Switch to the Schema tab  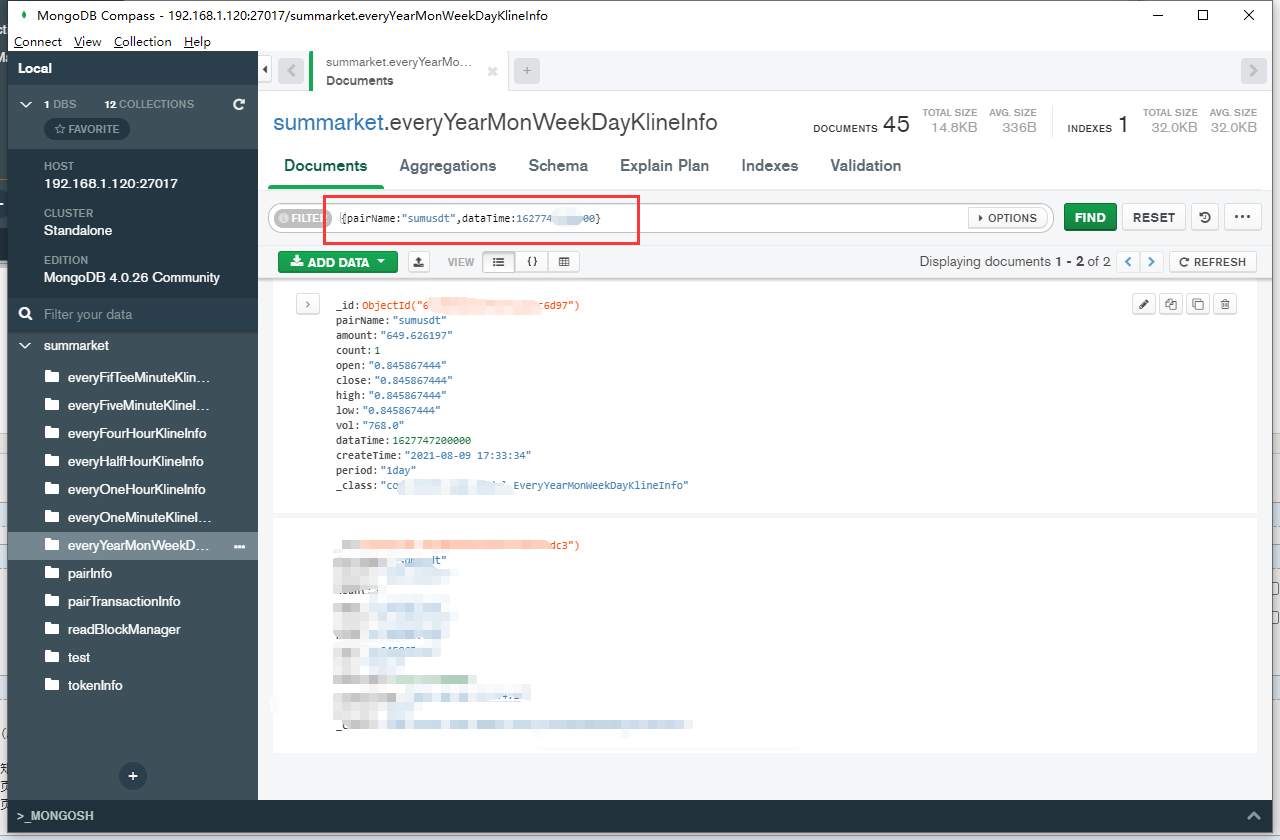pos(558,166)
